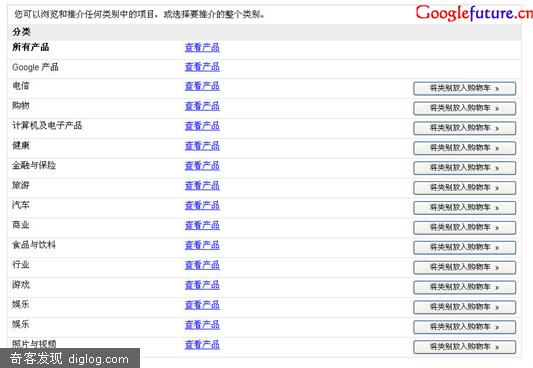Click the 电信 category label
This screenshot has height=368, width=533.
coord(21,86)
